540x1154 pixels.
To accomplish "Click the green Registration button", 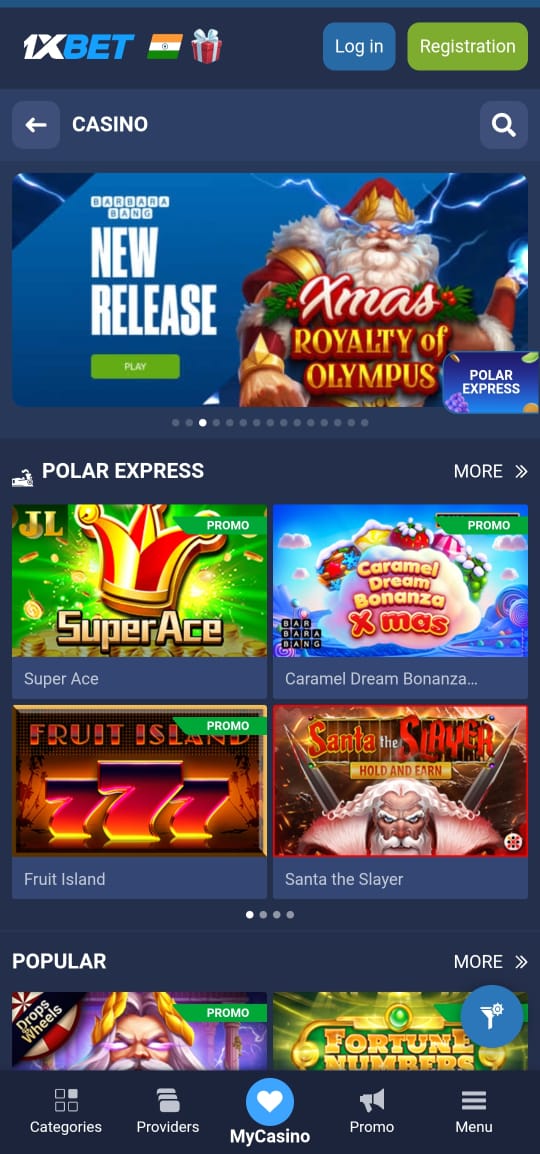I will point(468,46).
